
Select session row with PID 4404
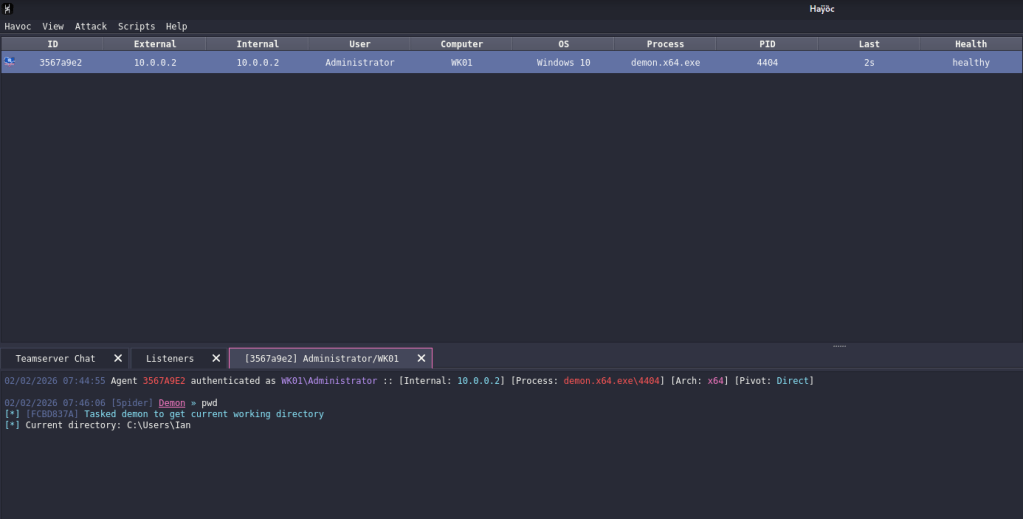[767, 62]
